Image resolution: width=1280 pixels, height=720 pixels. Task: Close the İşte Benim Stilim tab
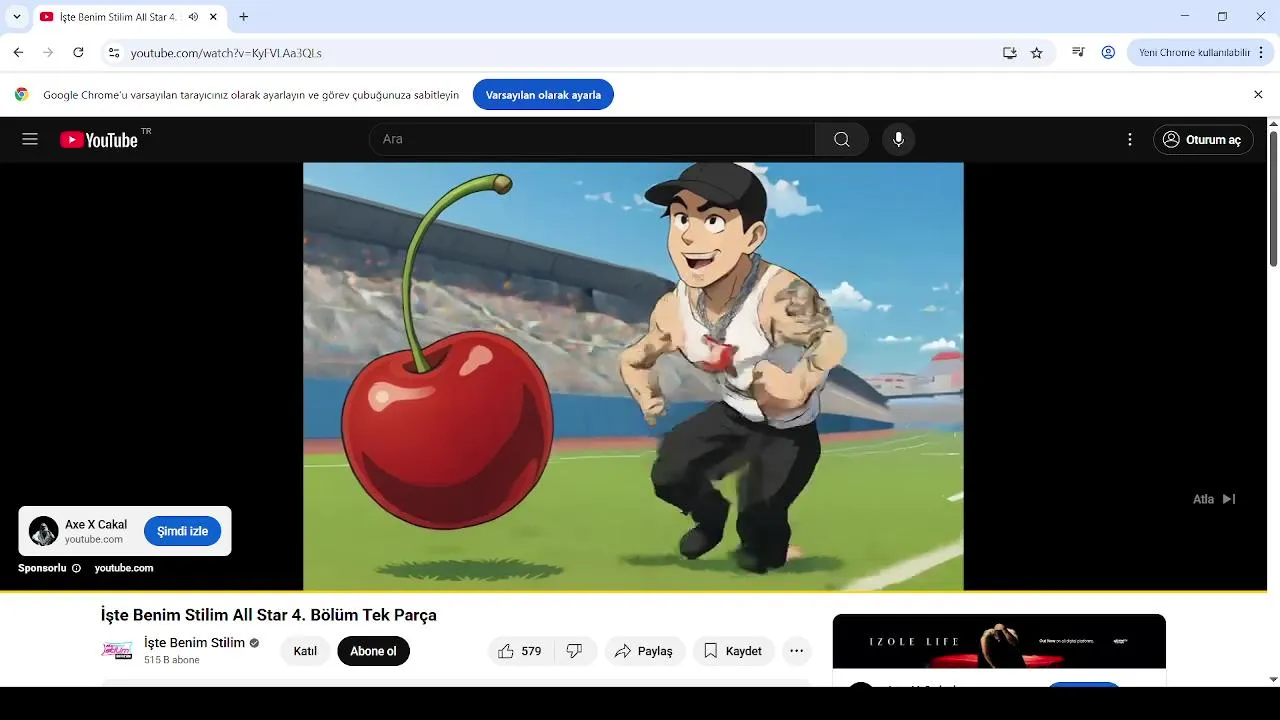[213, 17]
